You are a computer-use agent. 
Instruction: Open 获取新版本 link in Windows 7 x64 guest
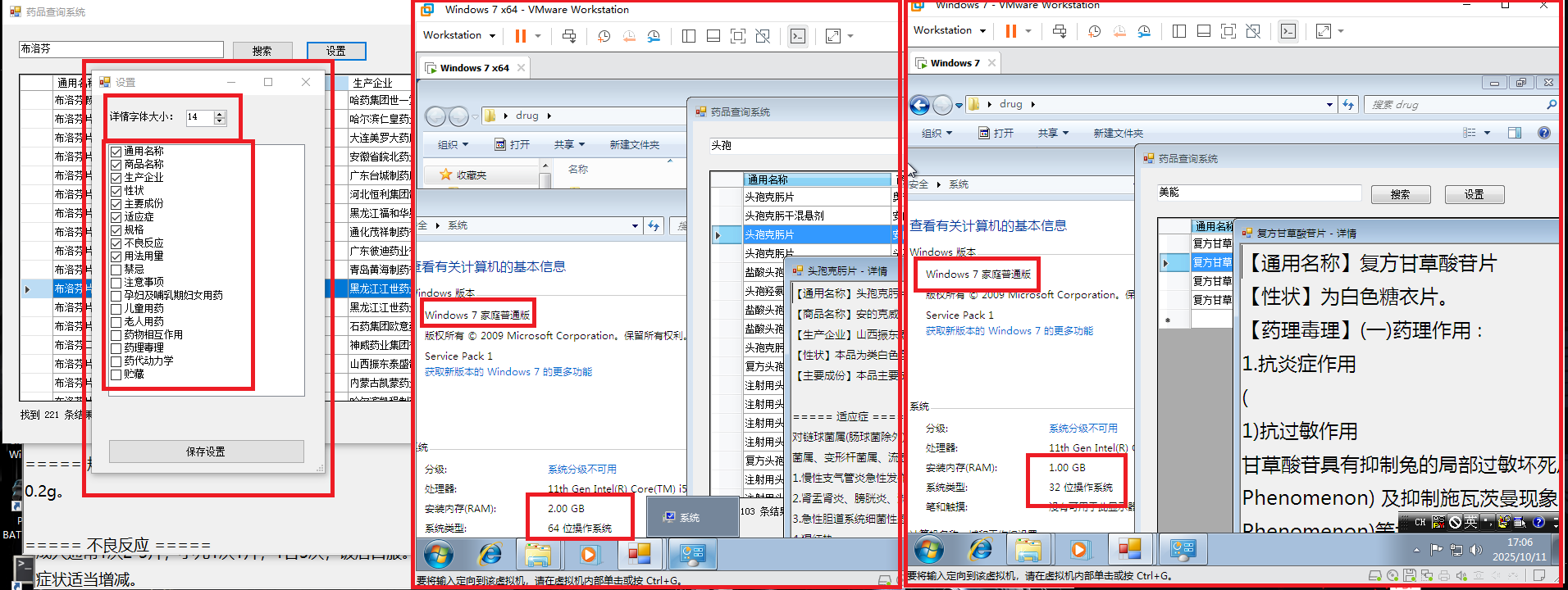[508, 372]
